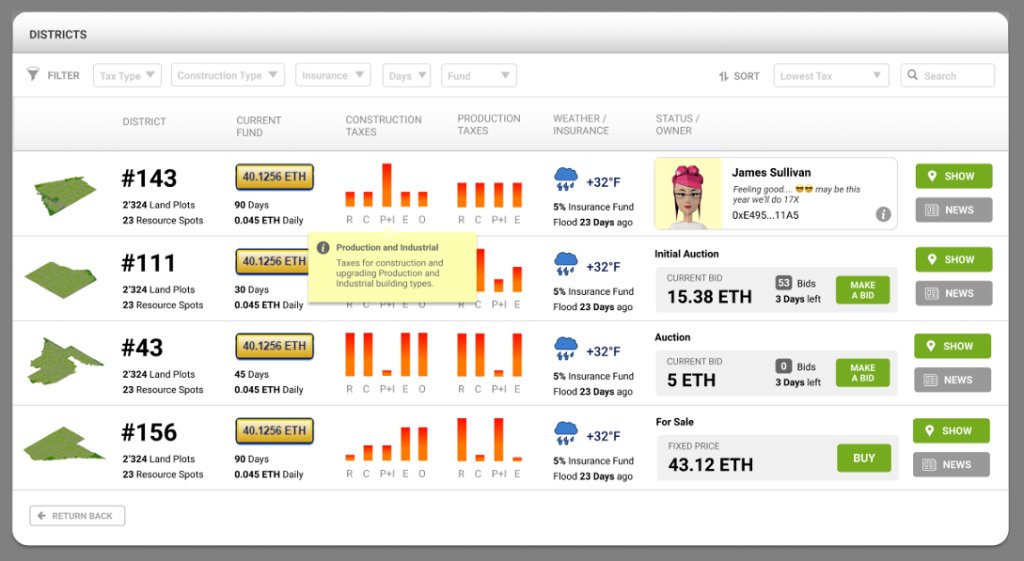Click the filter funnel icon
Viewport: 1024px width, 561px height.
33,75
